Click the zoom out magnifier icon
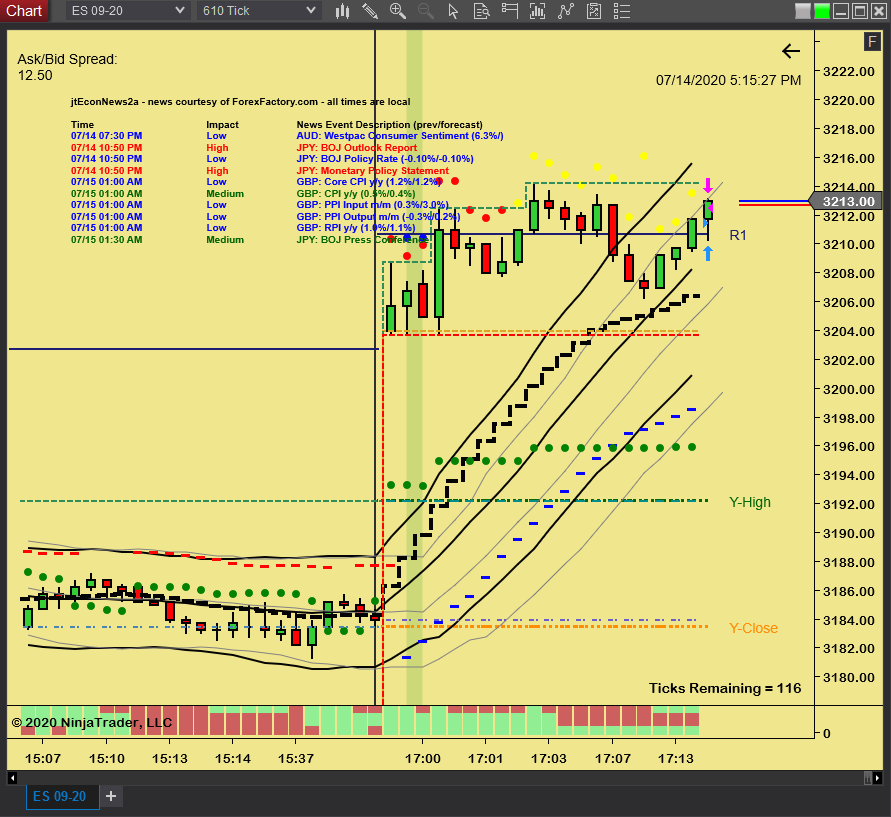891x817 pixels. 426,11
